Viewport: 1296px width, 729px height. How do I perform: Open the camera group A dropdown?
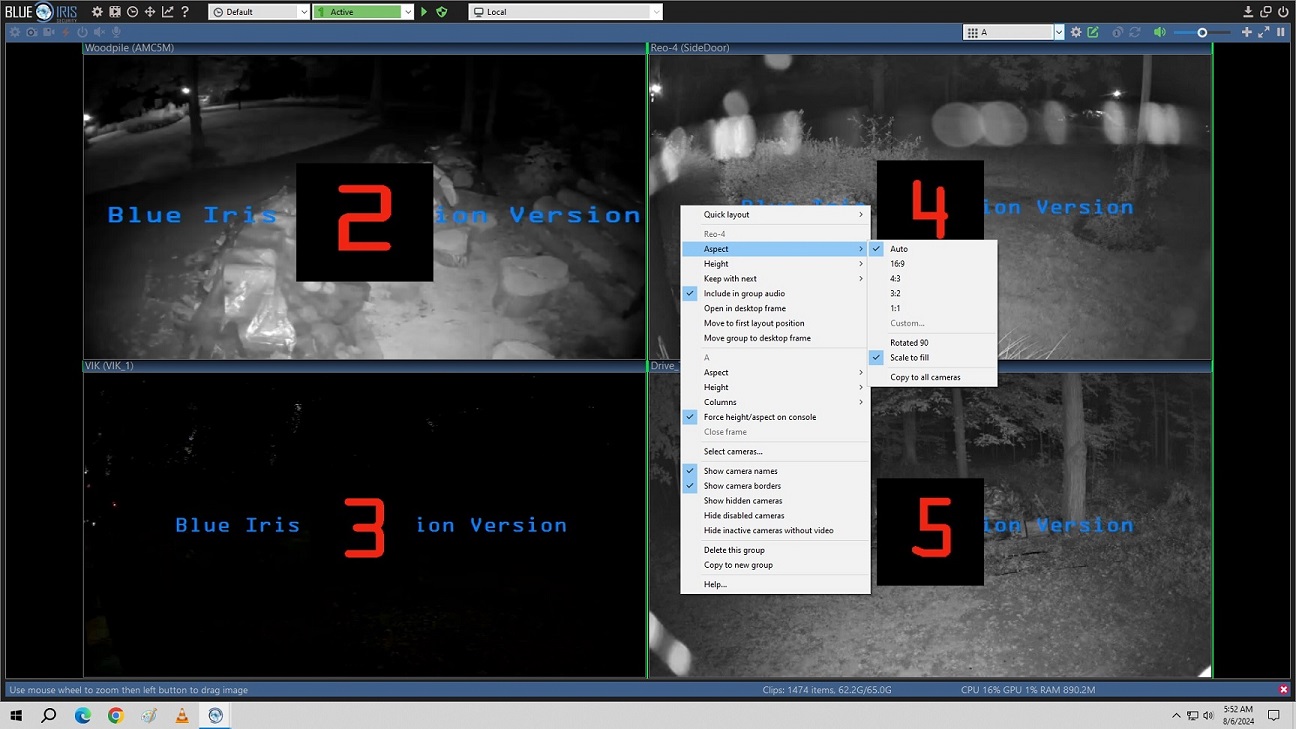coord(1014,32)
